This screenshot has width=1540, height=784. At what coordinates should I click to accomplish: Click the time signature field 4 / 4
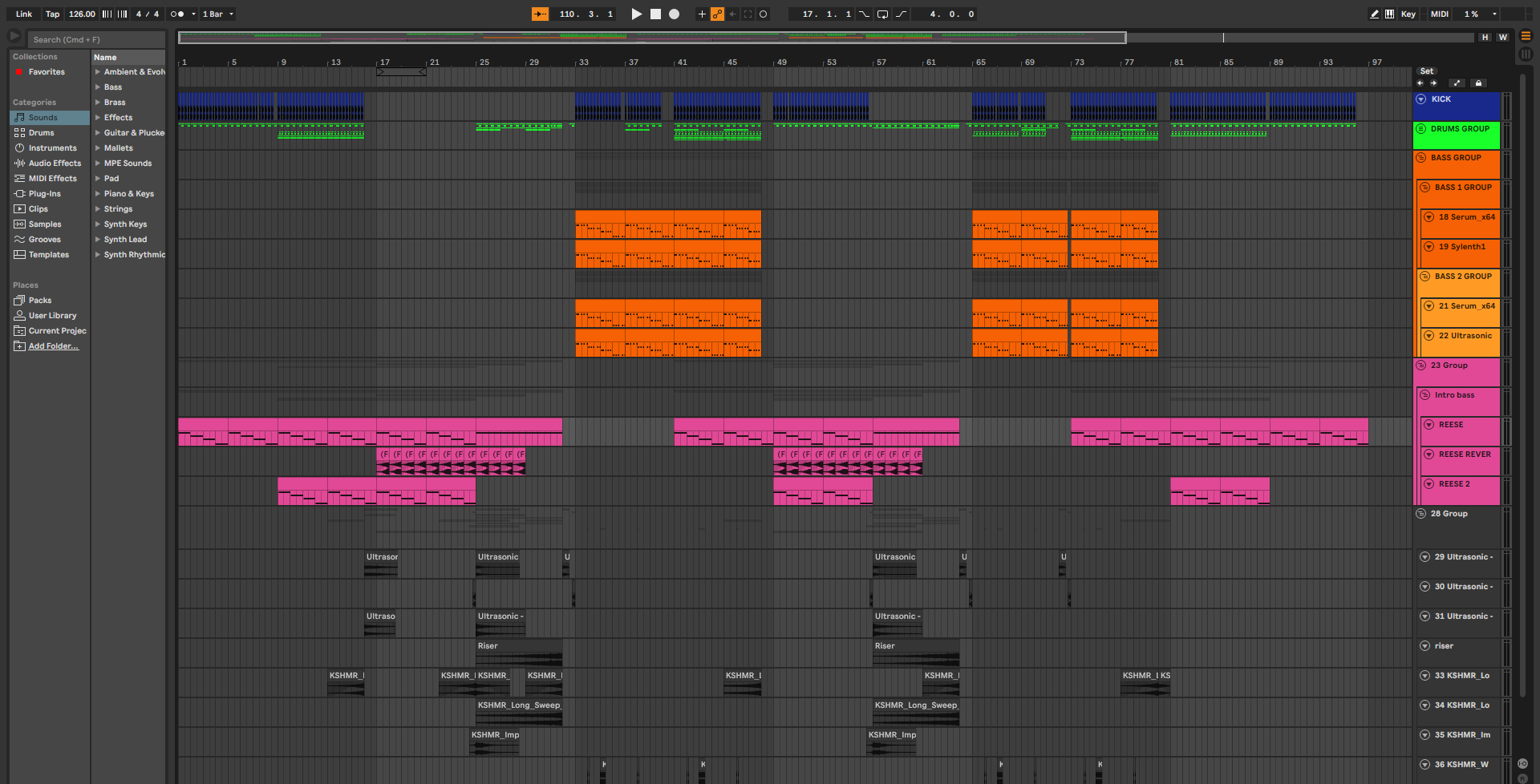click(147, 14)
